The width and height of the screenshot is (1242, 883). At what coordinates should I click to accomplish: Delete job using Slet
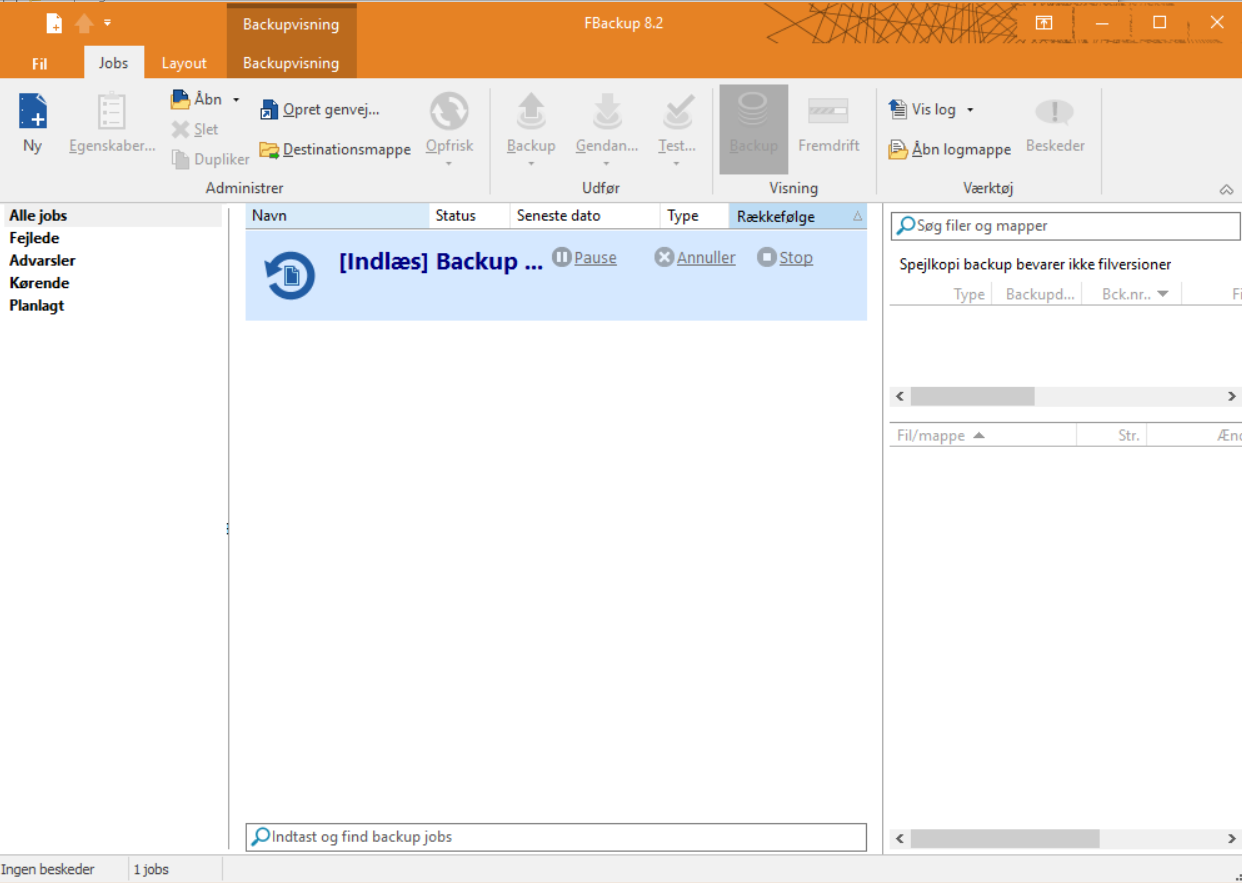pyautogui.click(x=195, y=129)
